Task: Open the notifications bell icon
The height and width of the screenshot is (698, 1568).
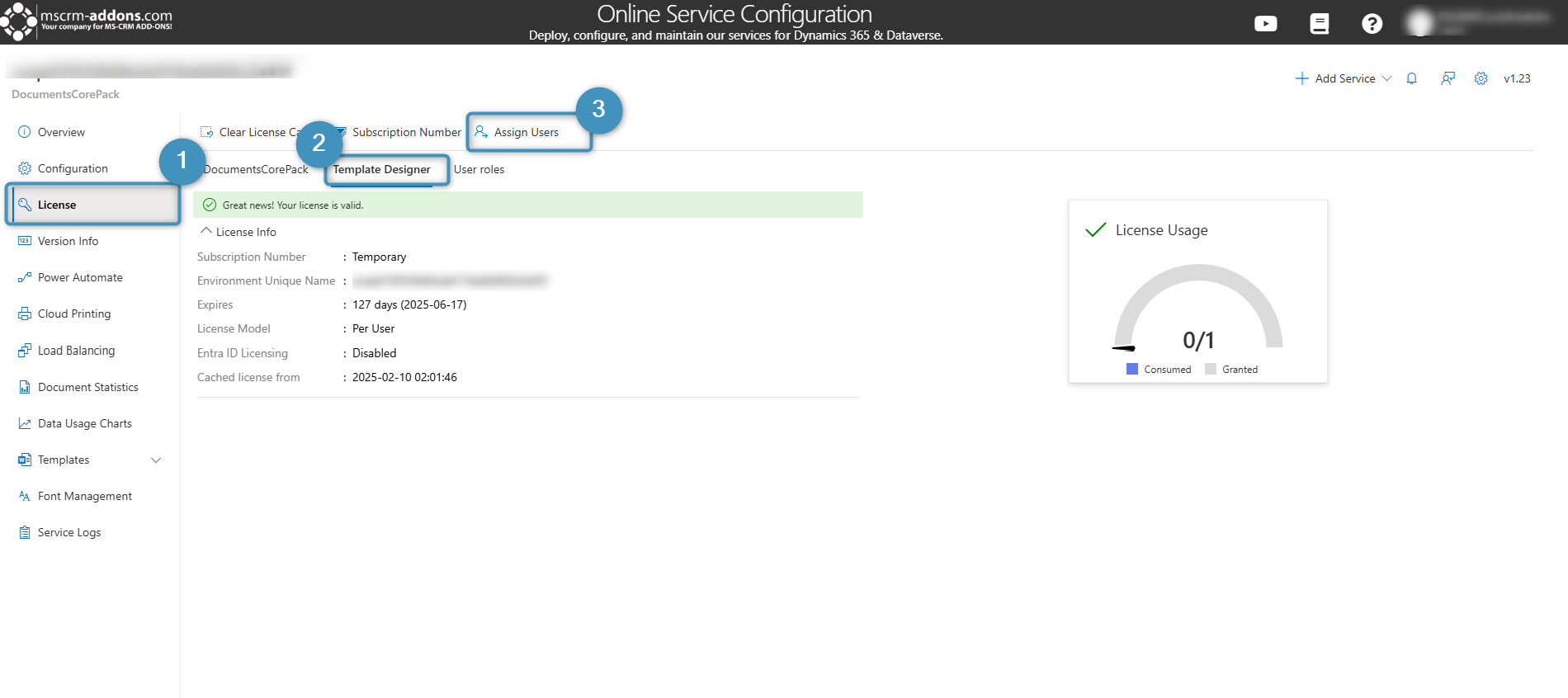Action: (1412, 78)
